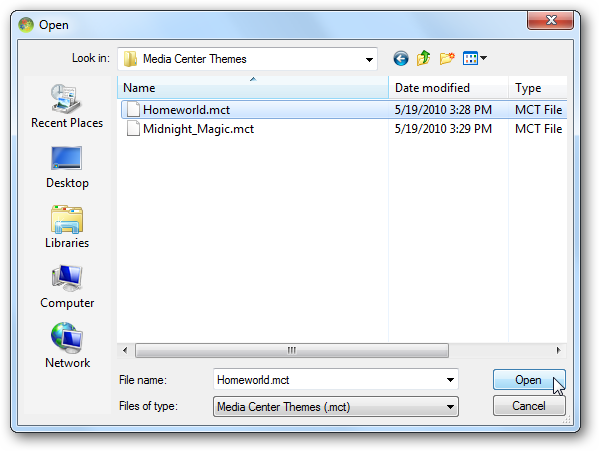Sort by the Type column header
Screen dimensions: 599x451
(x=538, y=88)
